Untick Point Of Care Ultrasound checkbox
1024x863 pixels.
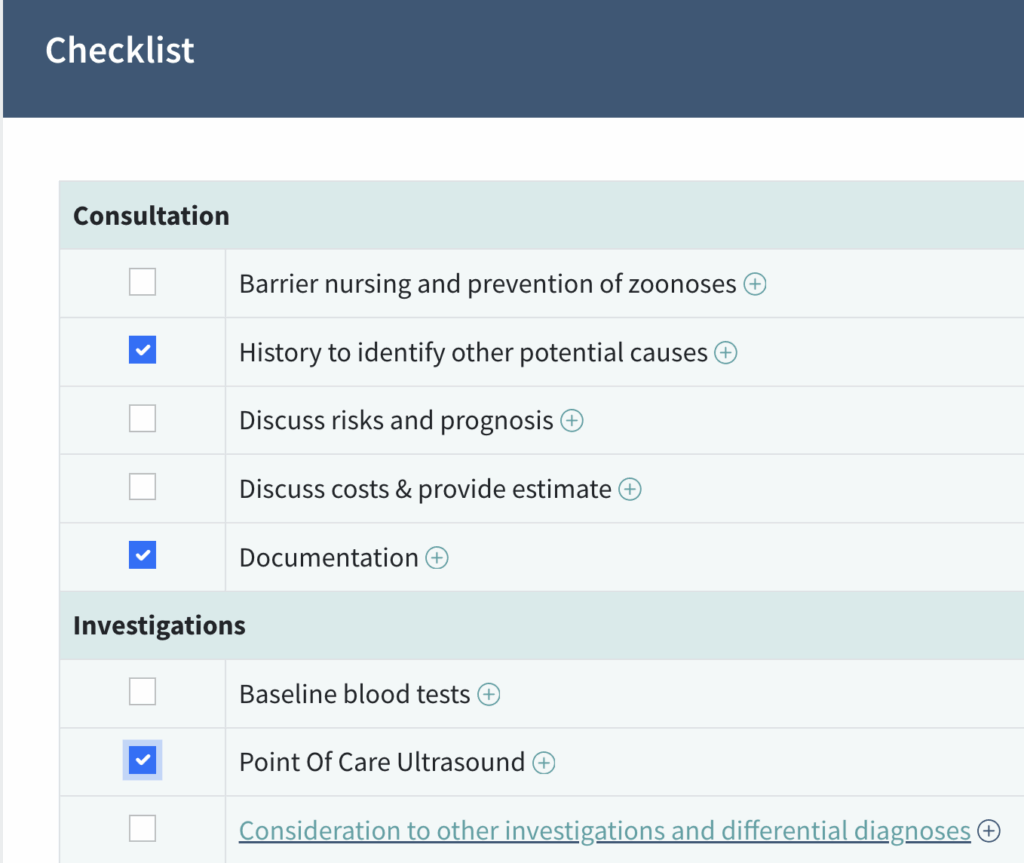click(x=143, y=760)
